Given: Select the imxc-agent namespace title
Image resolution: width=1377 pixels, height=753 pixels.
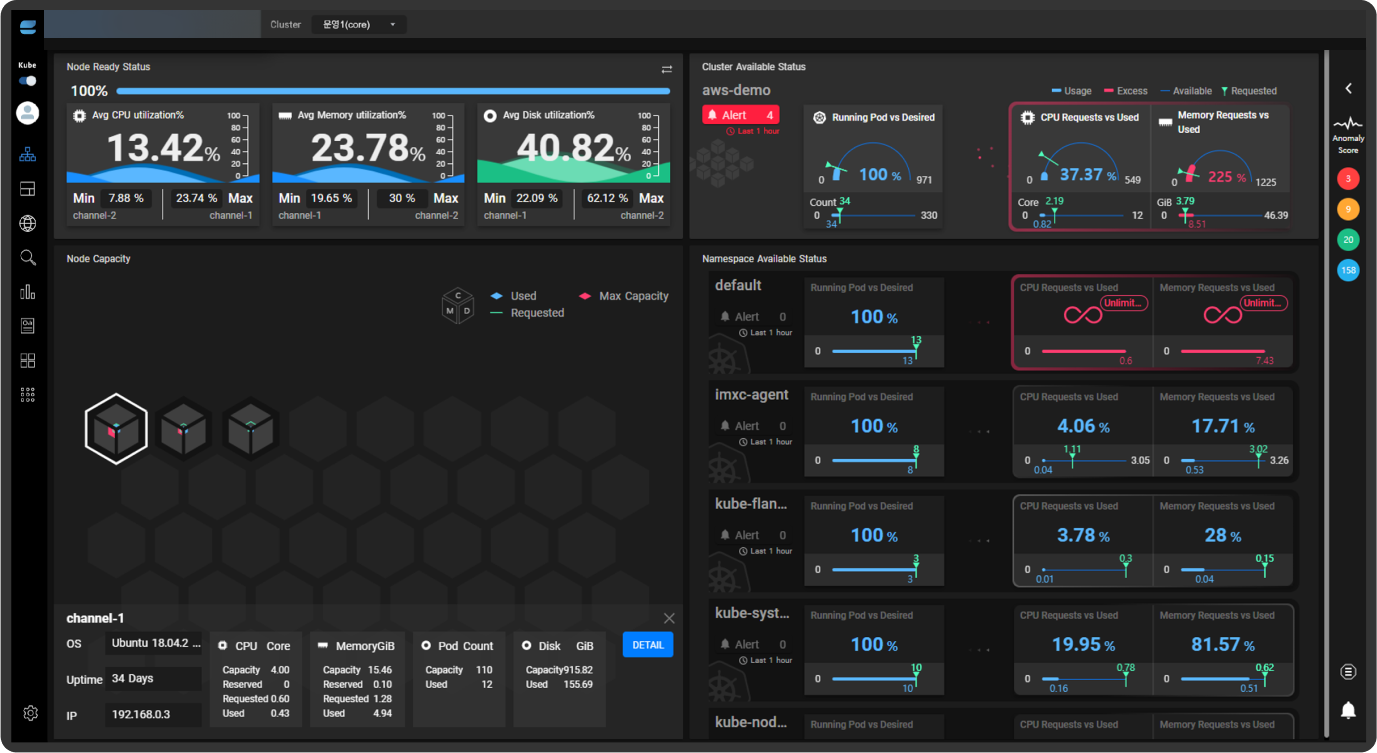Looking at the screenshot, I should tap(752, 395).
